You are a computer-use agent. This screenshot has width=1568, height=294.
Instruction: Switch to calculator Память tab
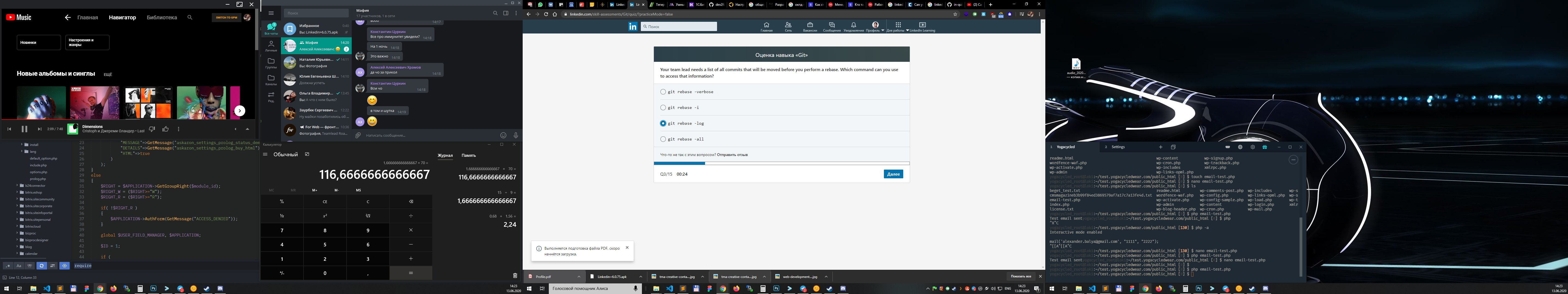coord(469,155)
